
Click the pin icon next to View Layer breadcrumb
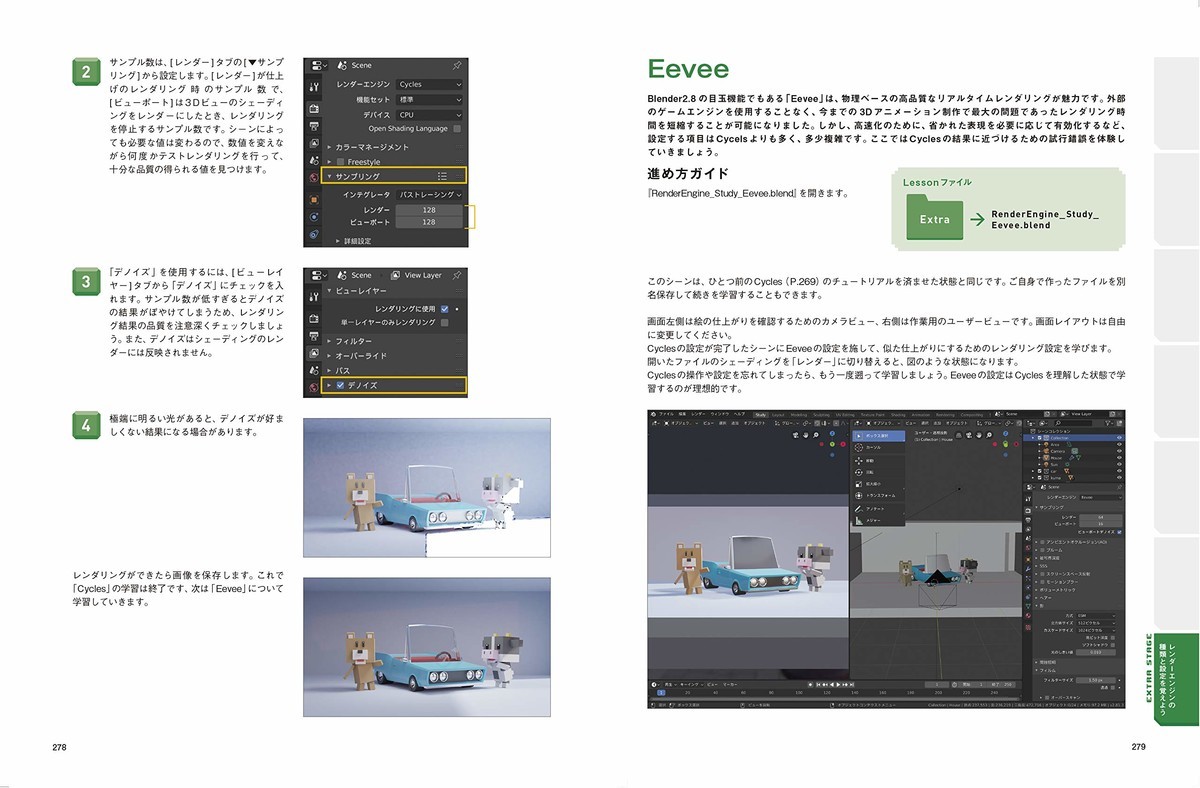coord(457,276)
